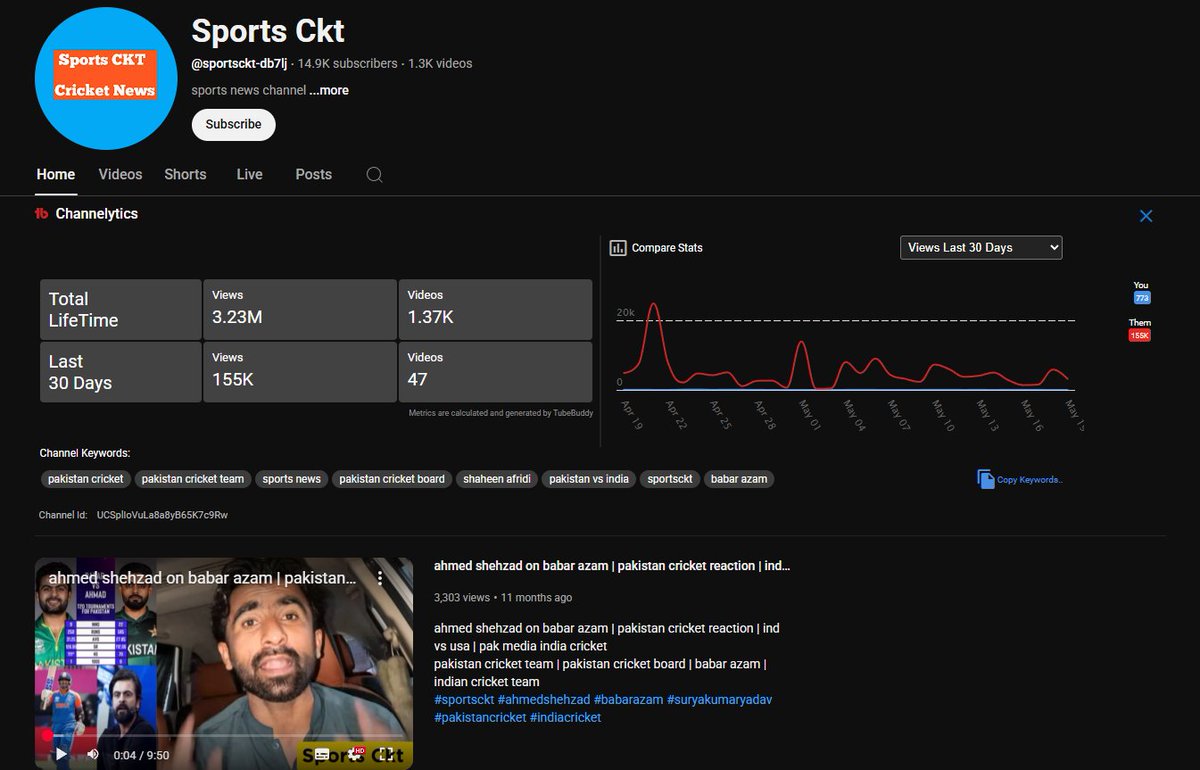Image resolution: width=1200 pixels, height=770 pixels.
Task: Click the #ahmedshehzad hashtag
Action: [x=543, y=700]
